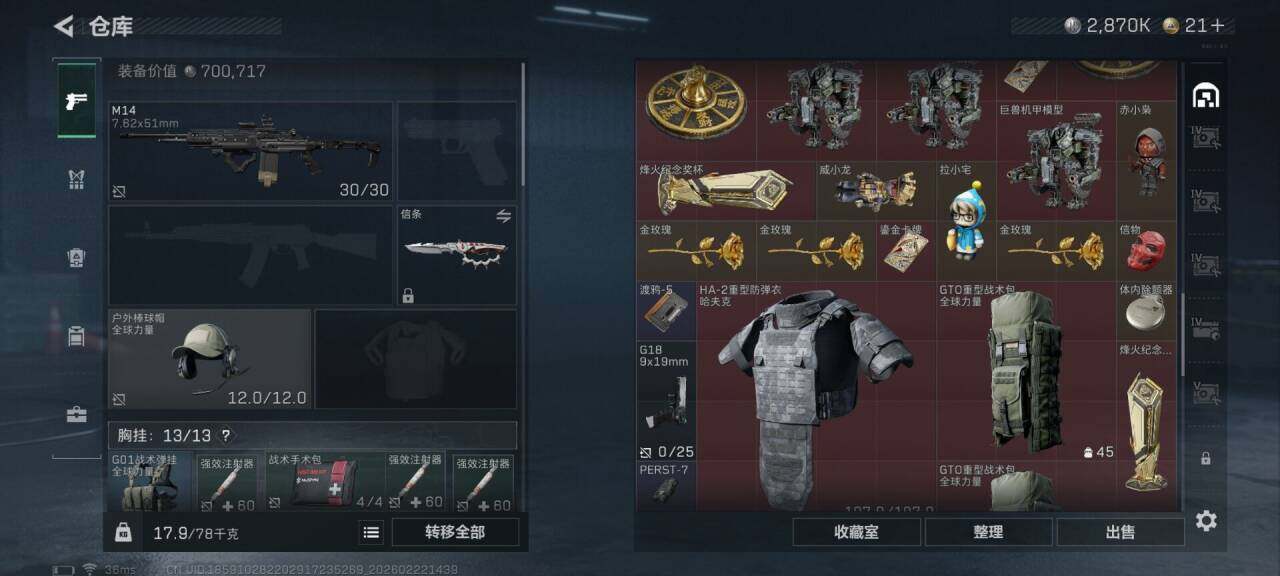
Task: Toggle the list view icon beside 转移全部
Action: [x=371, y=532]
